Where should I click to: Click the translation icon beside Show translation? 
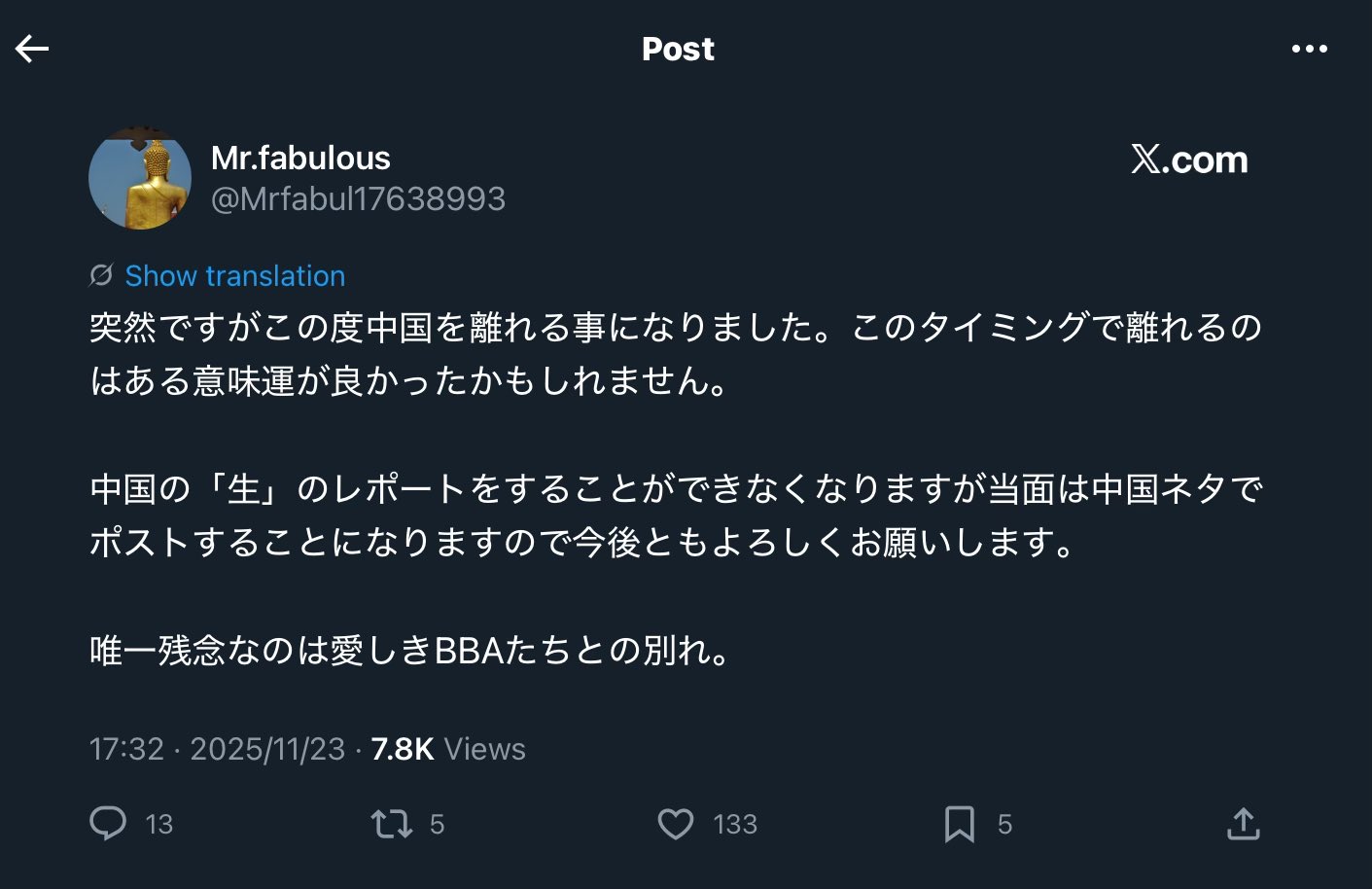click(x=101, y=276)
